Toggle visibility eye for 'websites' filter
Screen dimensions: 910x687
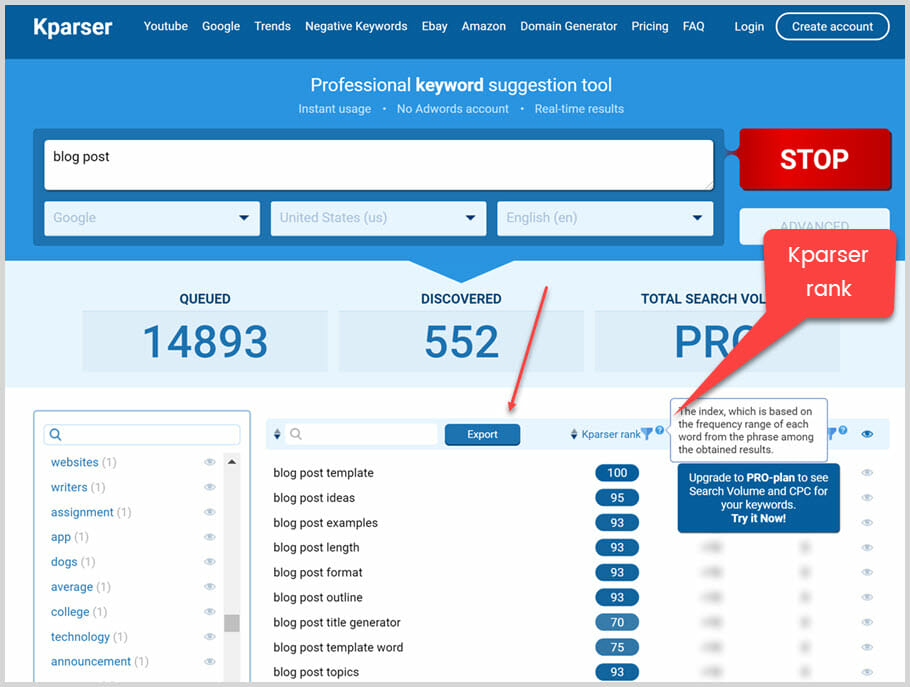coord(210,462)
